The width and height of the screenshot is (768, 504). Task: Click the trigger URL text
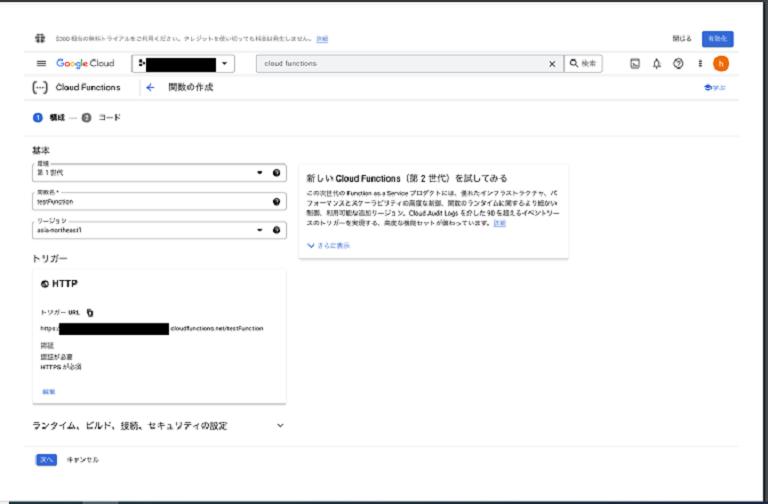(x=152, y=328)
